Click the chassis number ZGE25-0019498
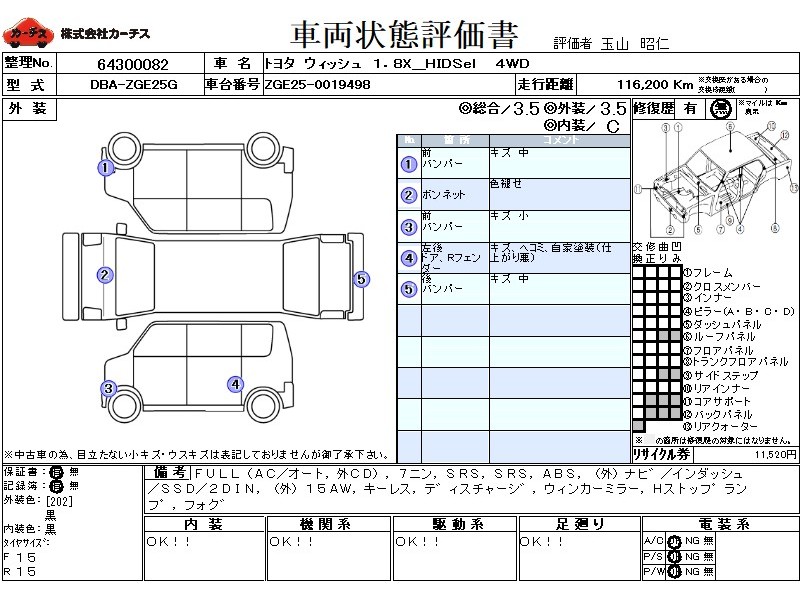 (x=317, y=85)
